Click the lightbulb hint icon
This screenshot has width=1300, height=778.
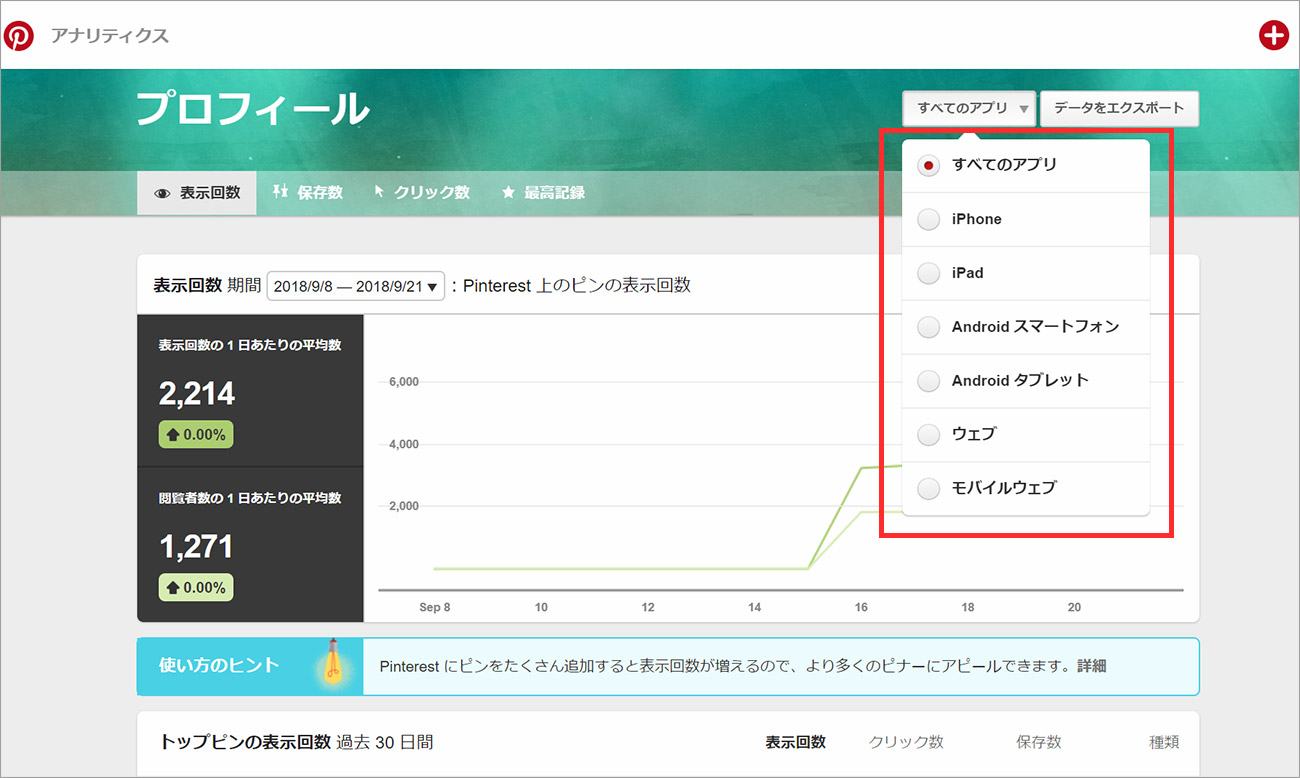pos(334,663)
